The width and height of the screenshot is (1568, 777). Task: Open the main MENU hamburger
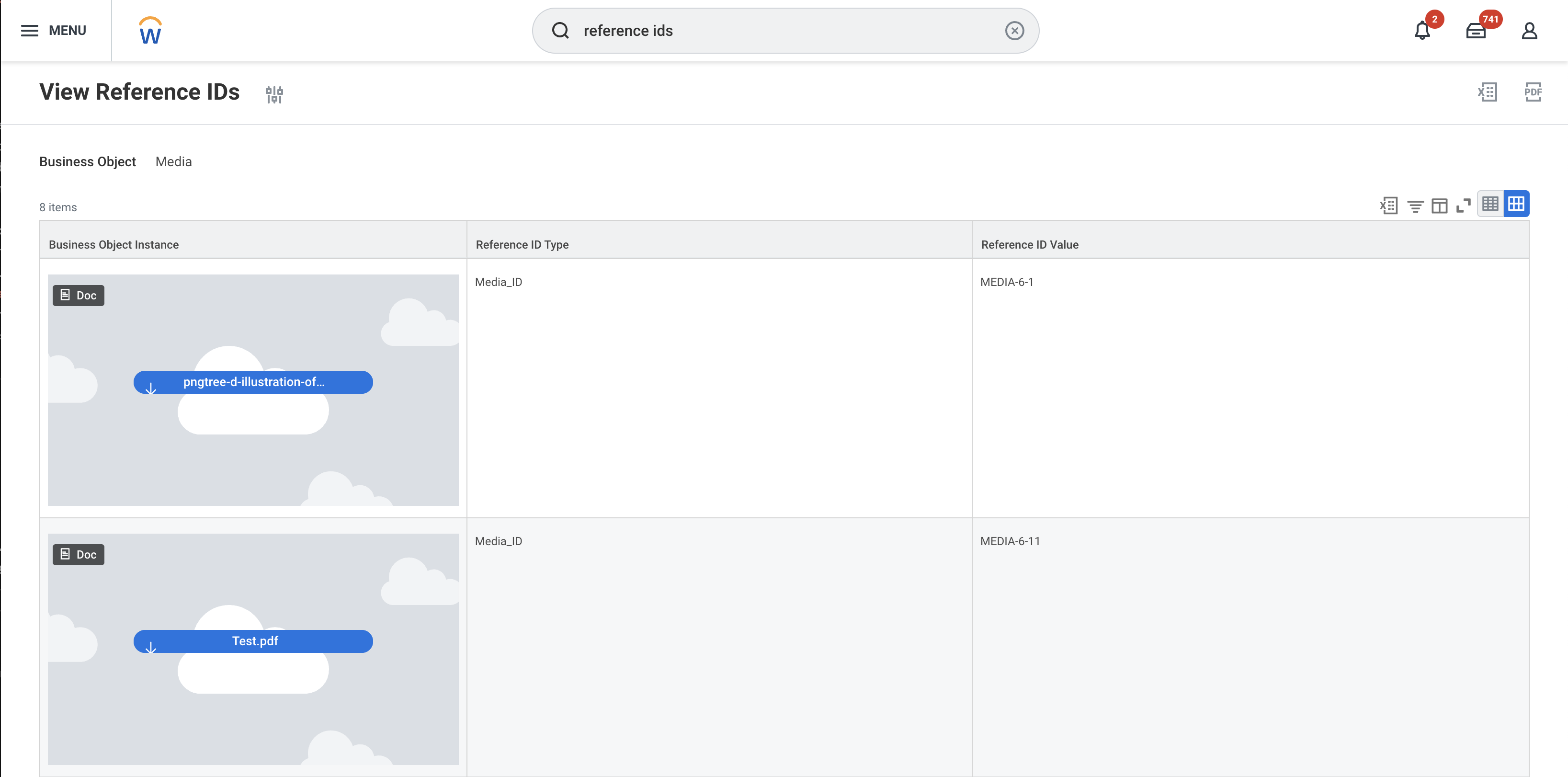pyautogui.click(x=54, y=31)
